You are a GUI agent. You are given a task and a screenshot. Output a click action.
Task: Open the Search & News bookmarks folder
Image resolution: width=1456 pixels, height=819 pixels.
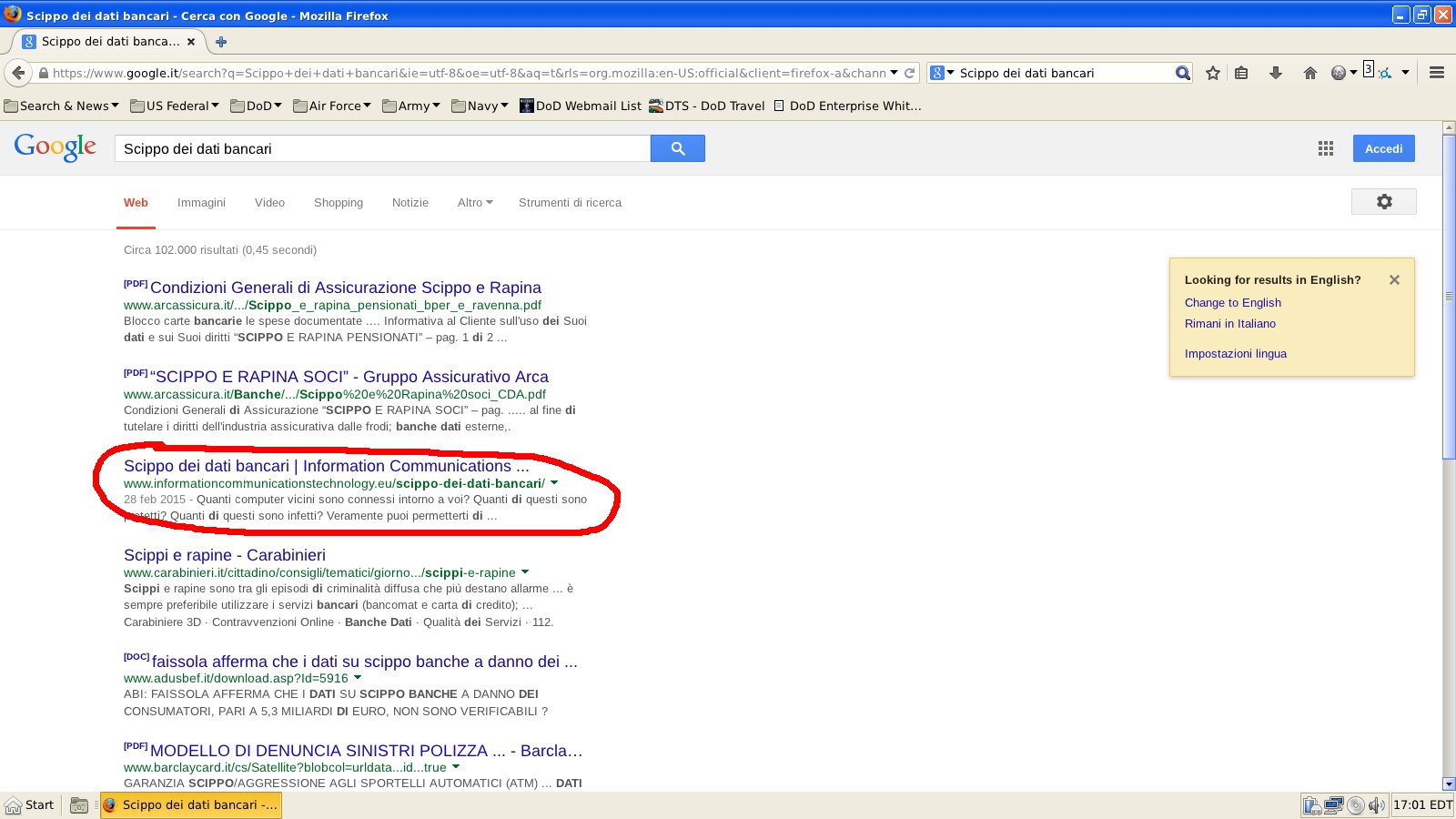coord(62,106)
